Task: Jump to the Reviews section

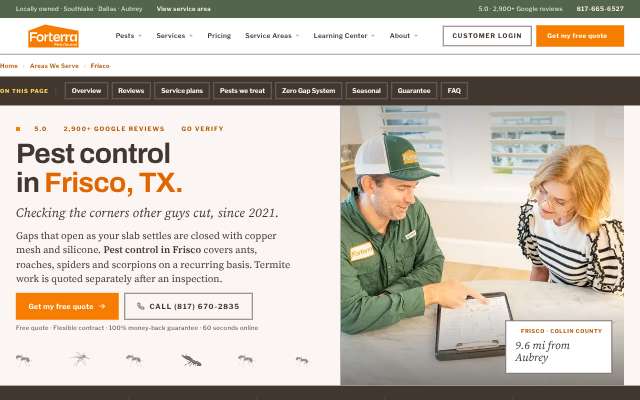Action: [131, 91]
